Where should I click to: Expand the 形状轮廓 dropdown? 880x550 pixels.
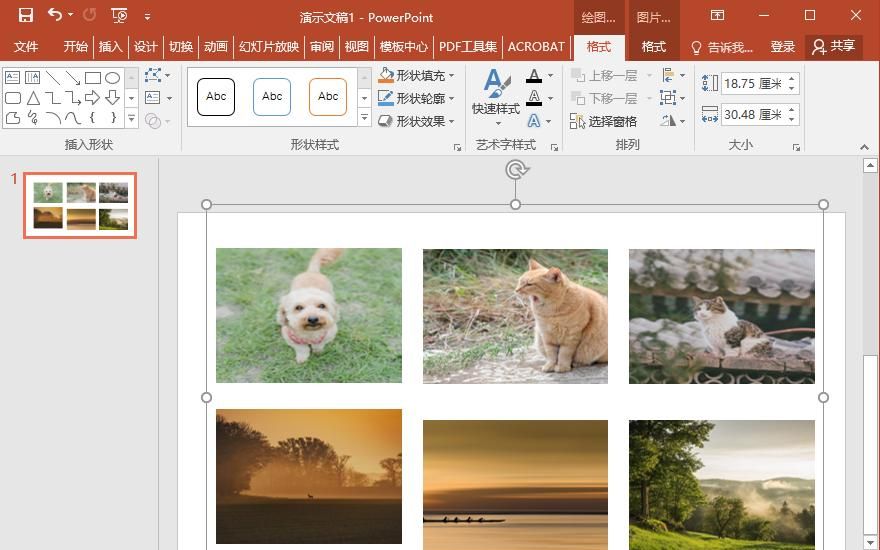point(452,98)
